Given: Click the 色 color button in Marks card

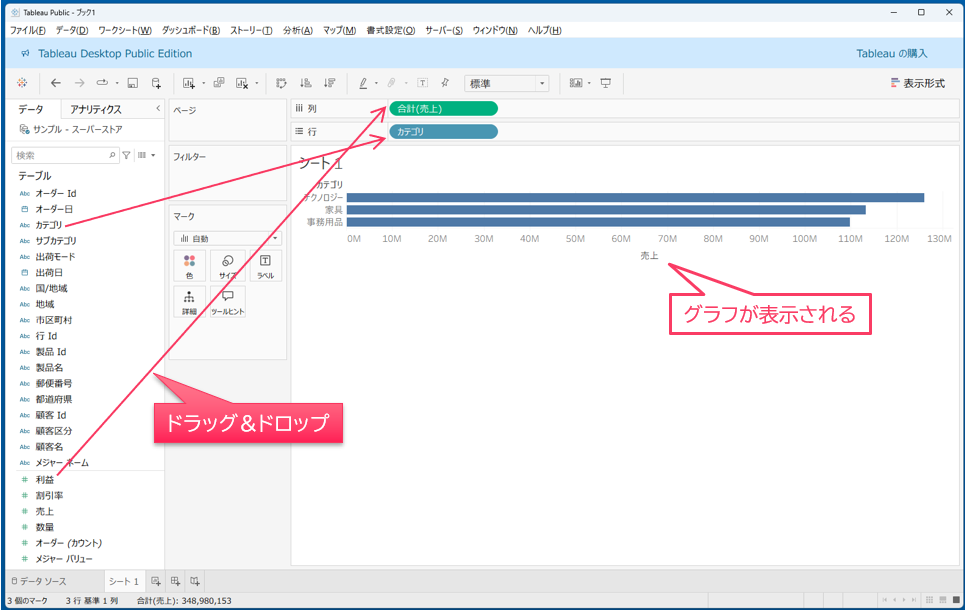Looking at the screenshot, I should tap(189, 266).
